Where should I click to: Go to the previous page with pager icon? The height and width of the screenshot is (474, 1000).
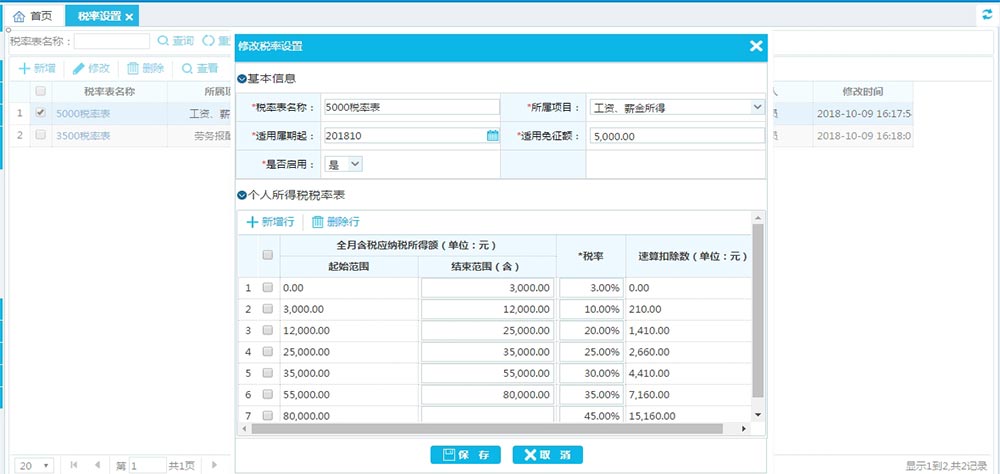(97, 465)
